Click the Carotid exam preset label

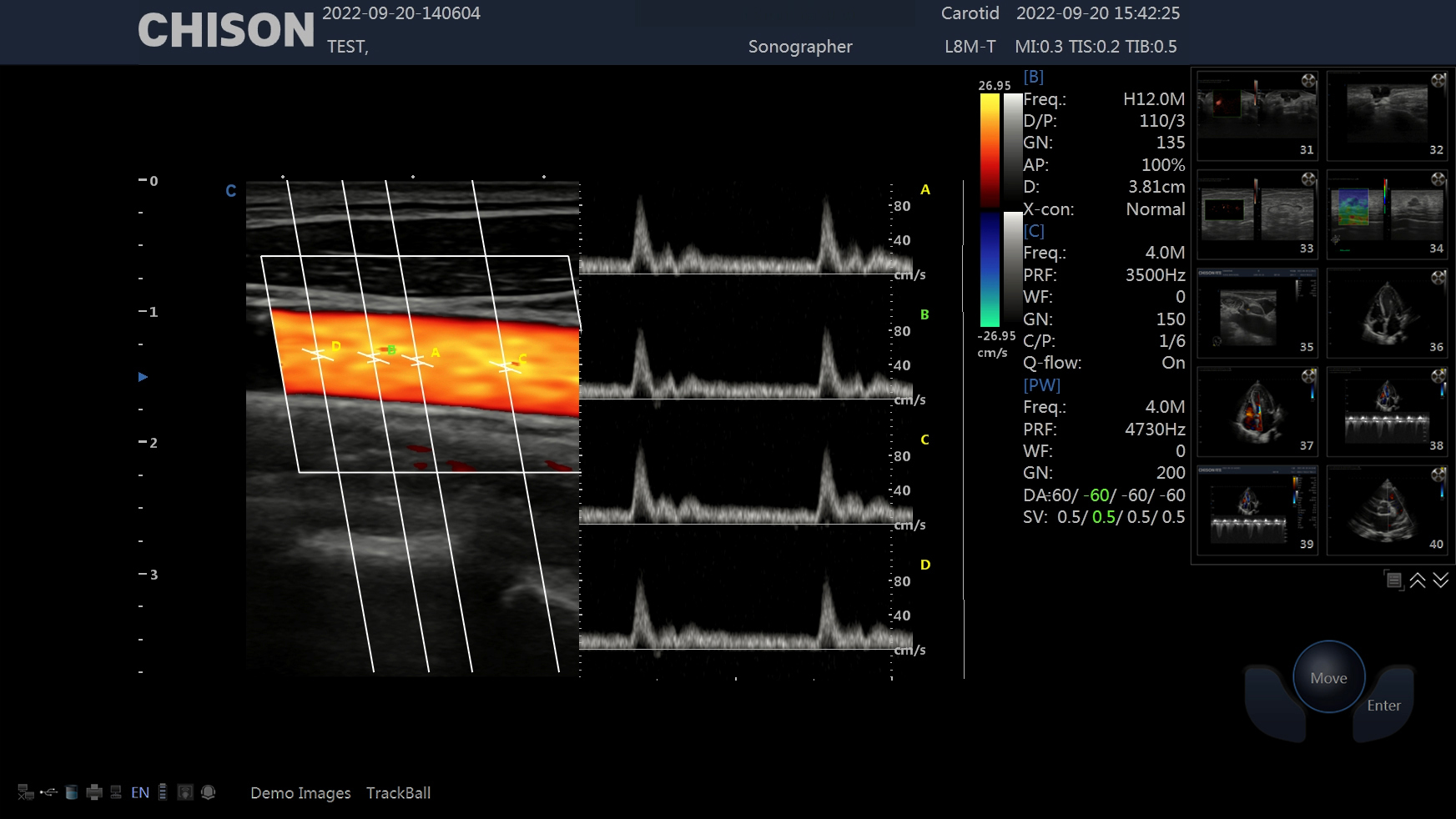(970, 13)
